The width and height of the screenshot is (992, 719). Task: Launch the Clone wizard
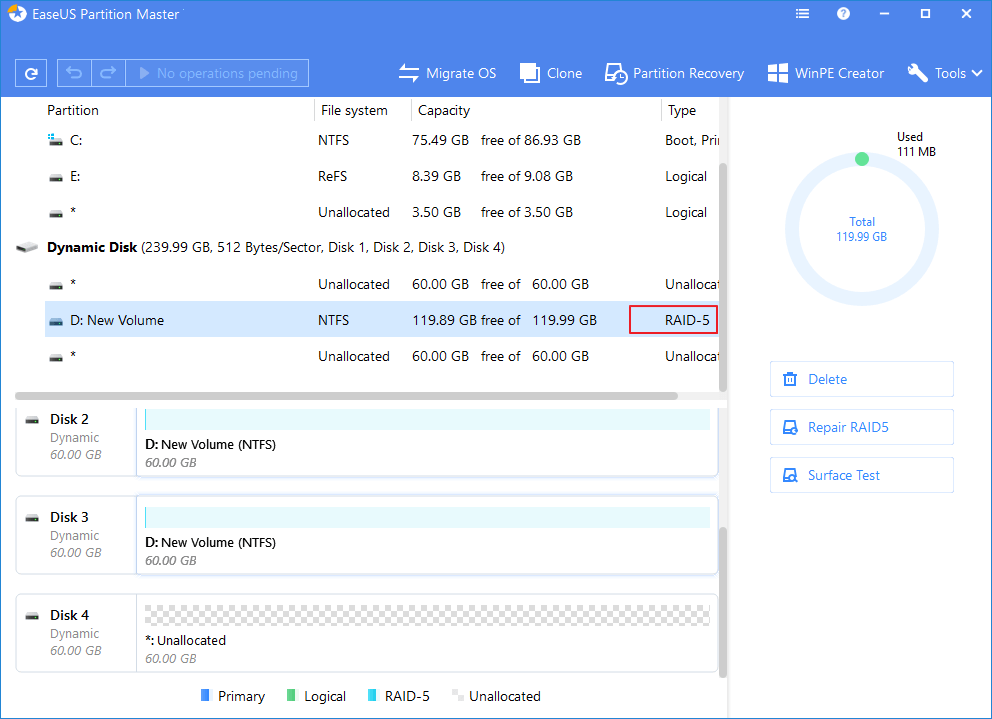550,73
